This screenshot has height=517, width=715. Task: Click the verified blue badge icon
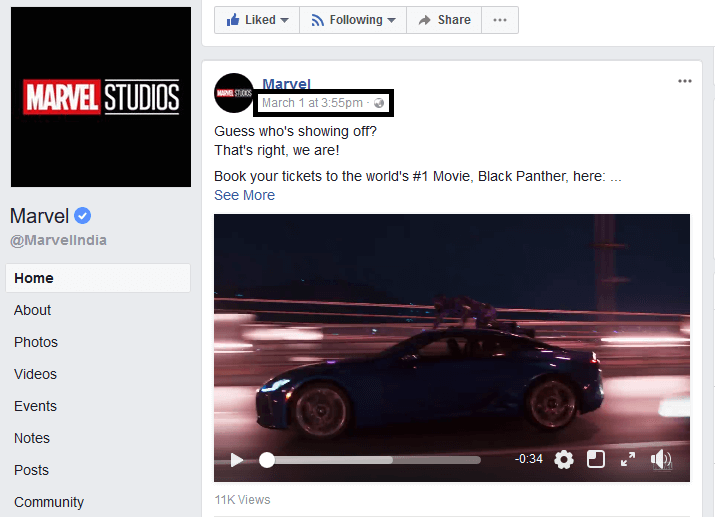coord(83,216)
